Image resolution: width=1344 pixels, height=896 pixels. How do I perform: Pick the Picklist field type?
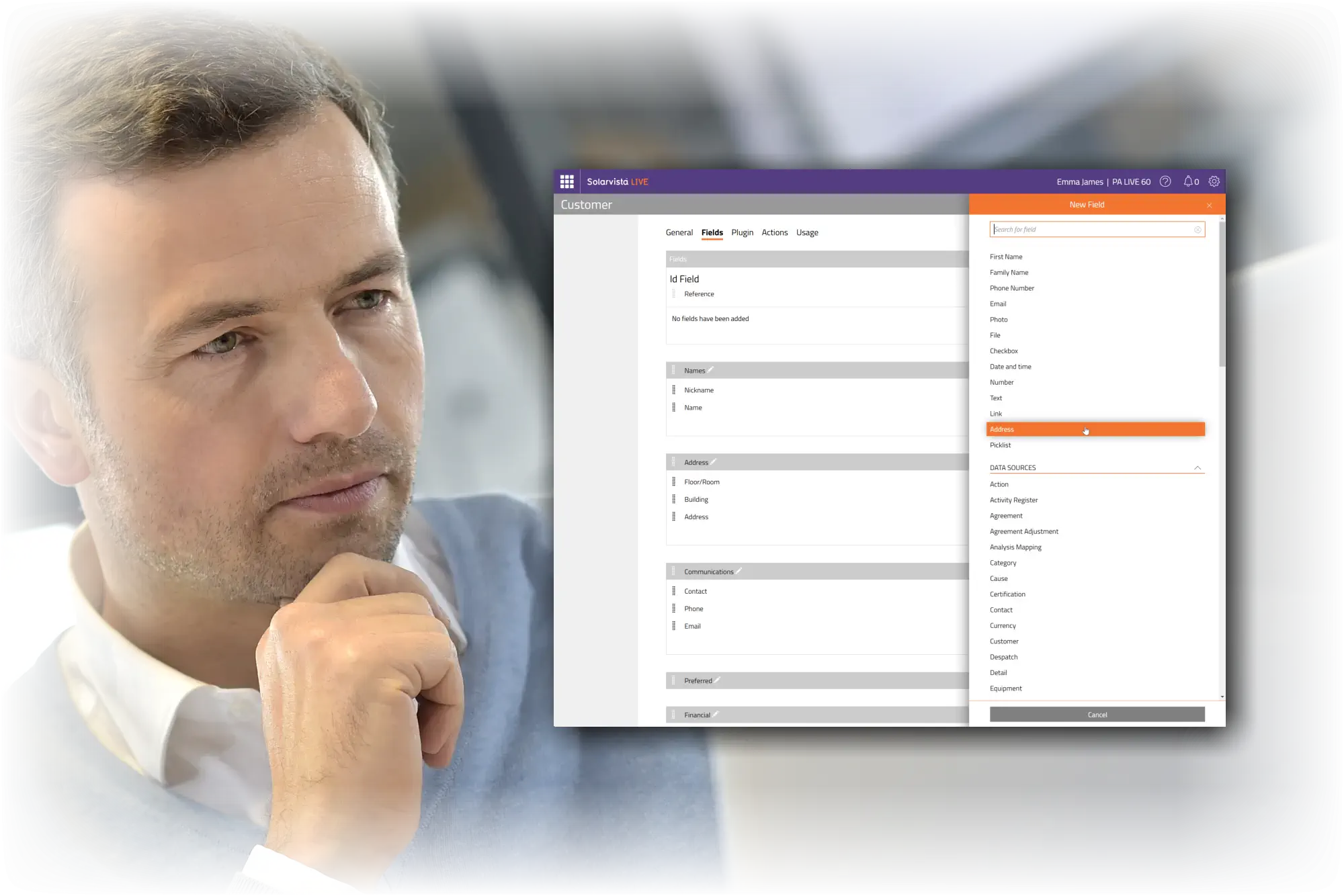pos(1000,445)
